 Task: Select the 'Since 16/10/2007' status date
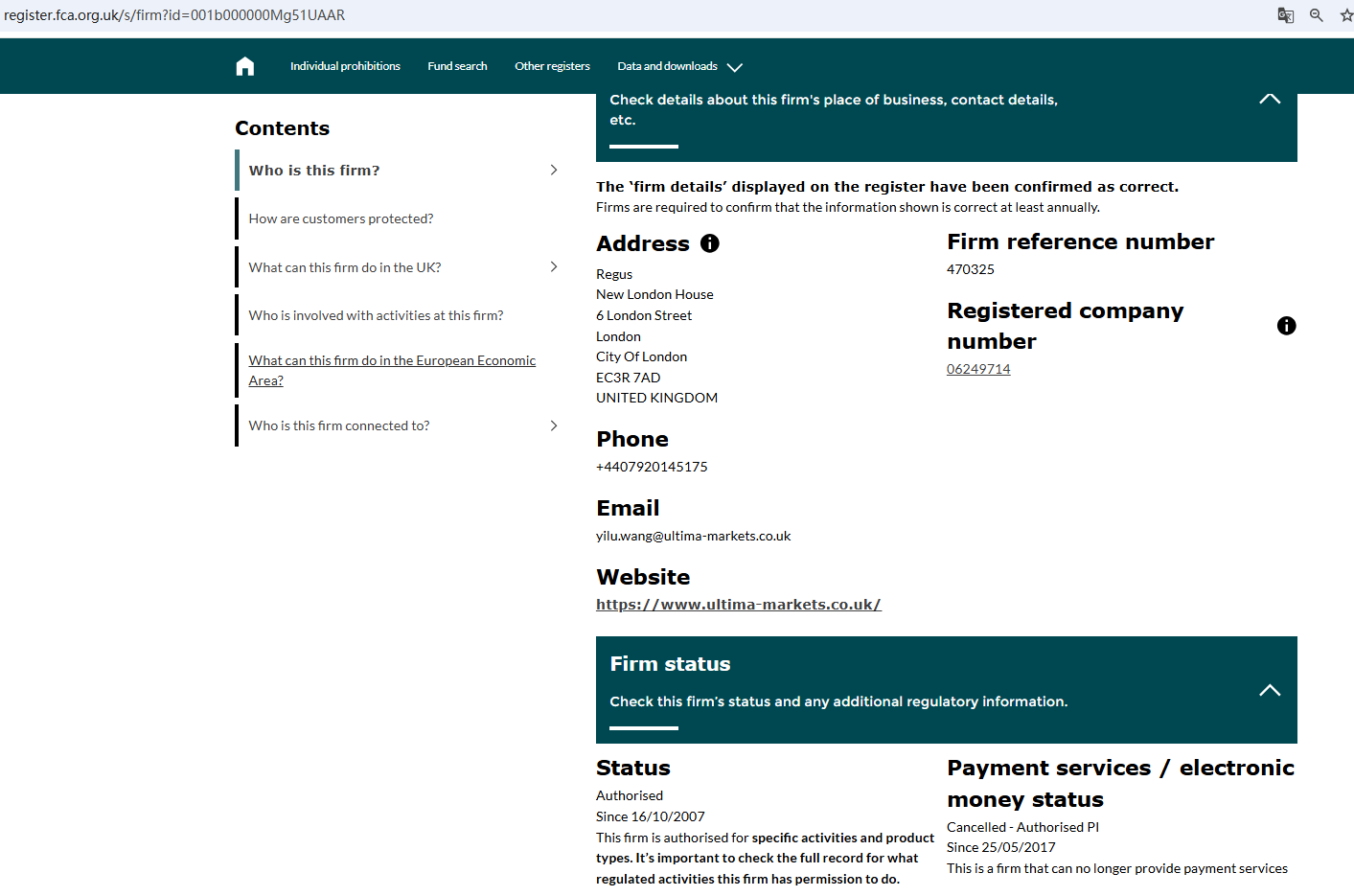(651, 816)
